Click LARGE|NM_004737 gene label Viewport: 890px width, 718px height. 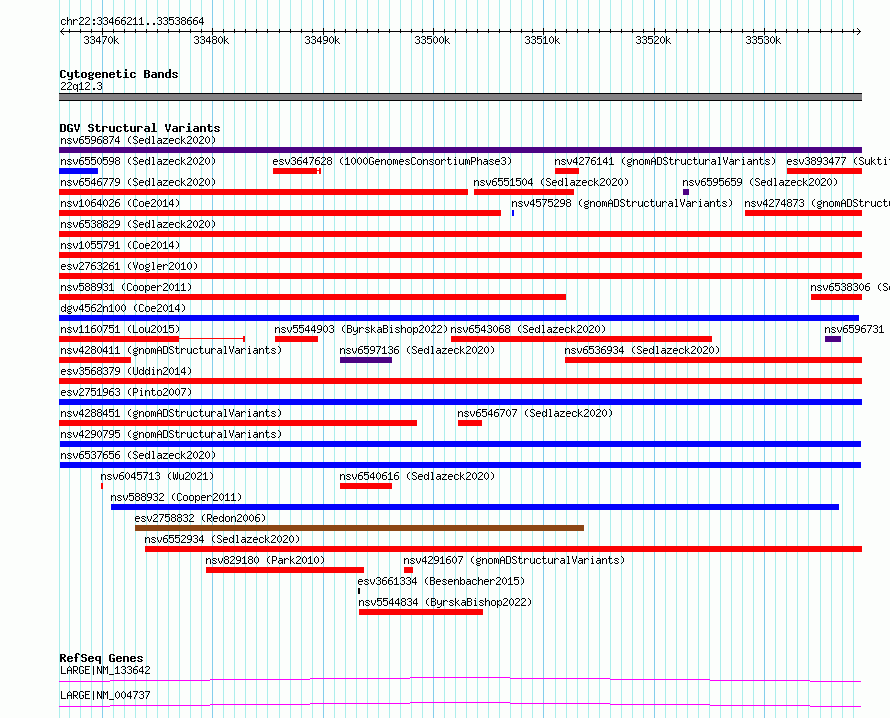coord(105,695)
